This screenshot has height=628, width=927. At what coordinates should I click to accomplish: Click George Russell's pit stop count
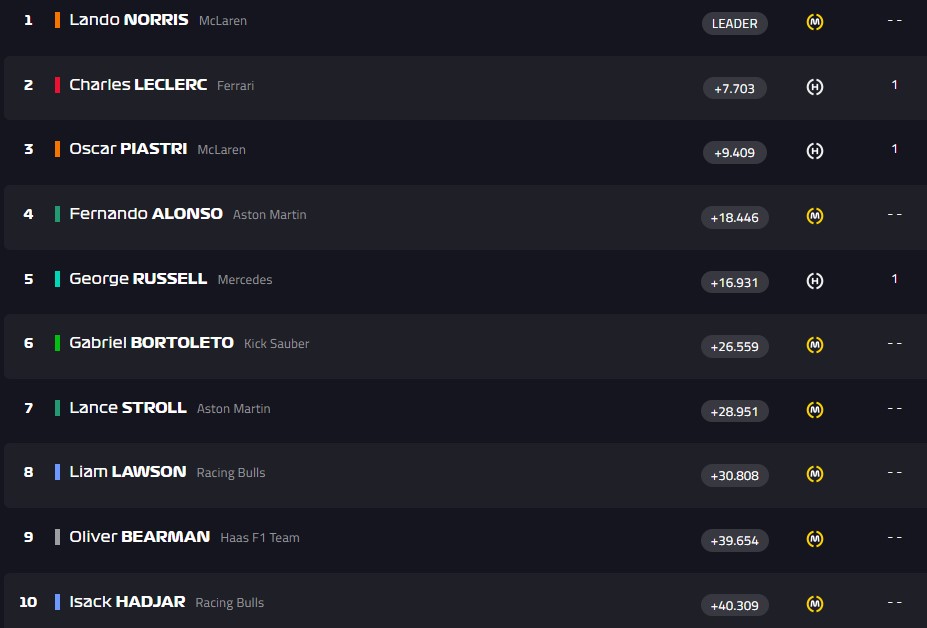point(894,279)
